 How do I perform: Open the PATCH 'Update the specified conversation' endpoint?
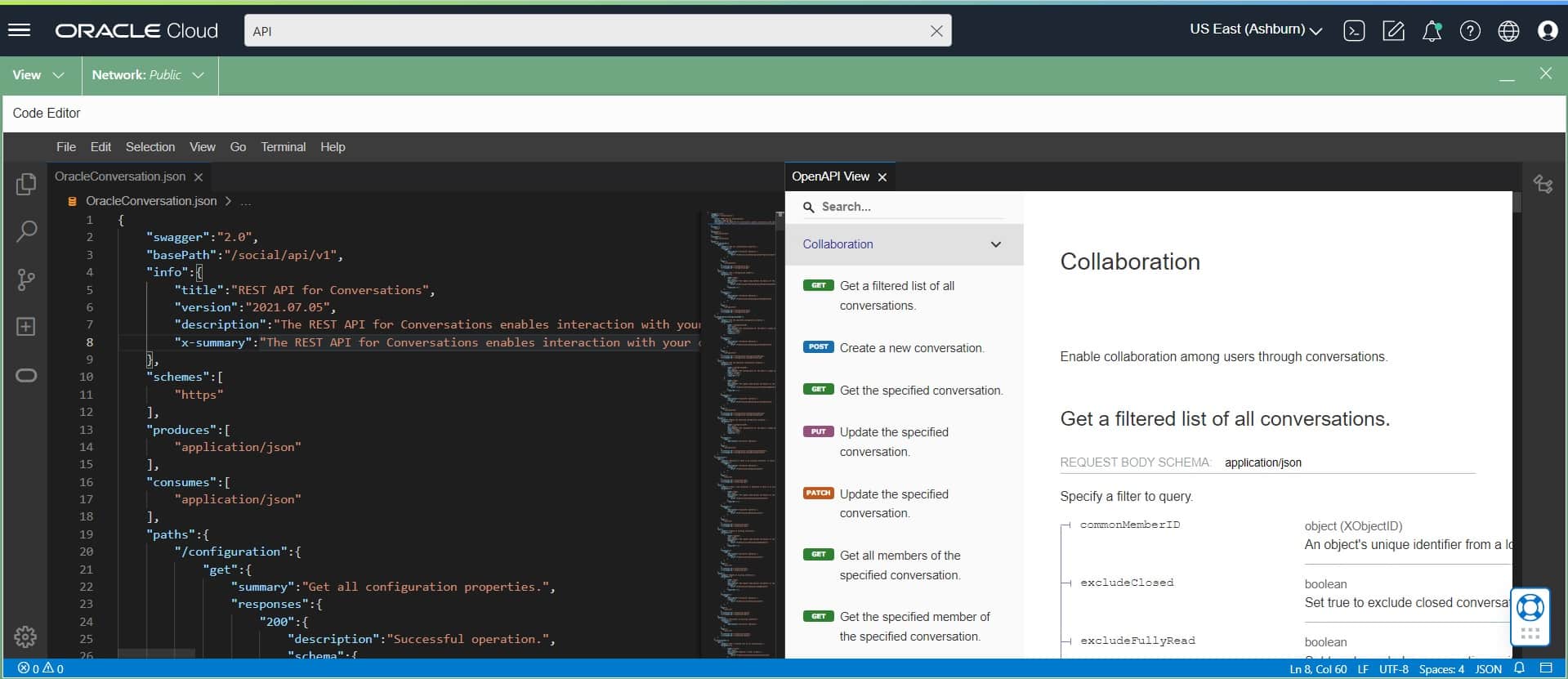point(904,503)
